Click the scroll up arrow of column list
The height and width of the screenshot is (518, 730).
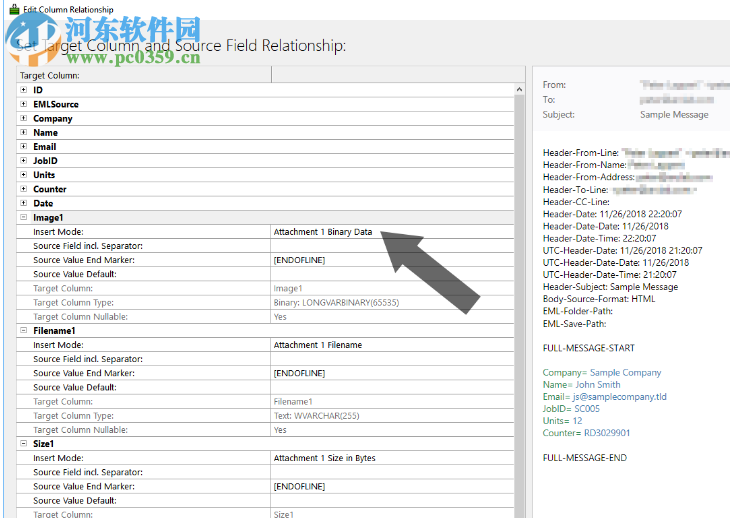(520, 89)
